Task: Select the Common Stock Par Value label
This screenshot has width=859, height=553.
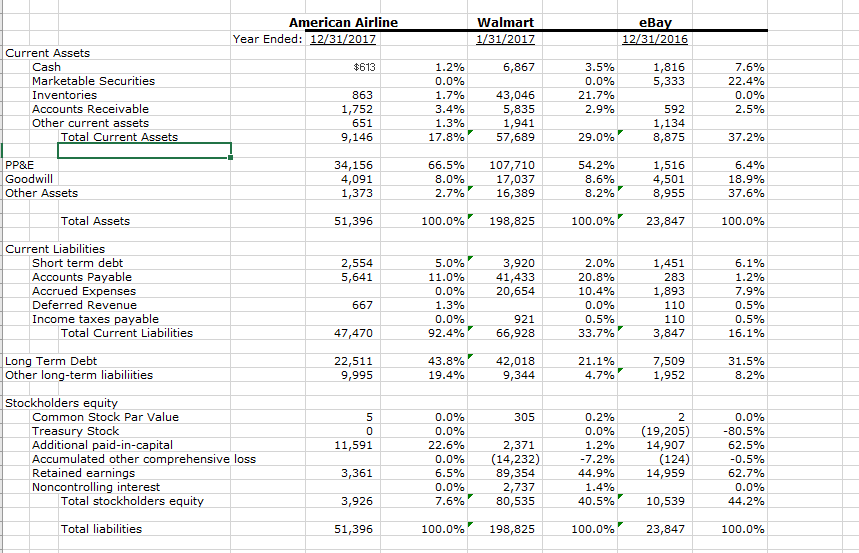Action: pos(105,417)
